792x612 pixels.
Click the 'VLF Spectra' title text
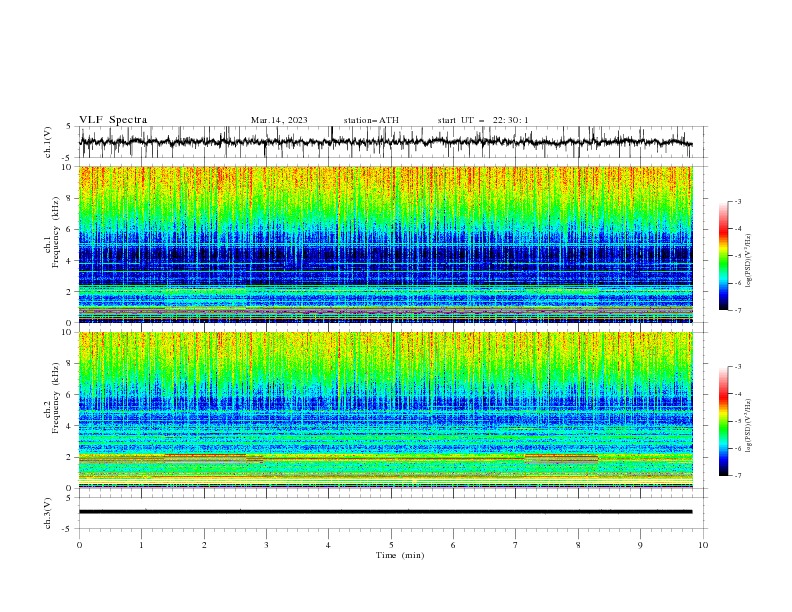(113, 120)
